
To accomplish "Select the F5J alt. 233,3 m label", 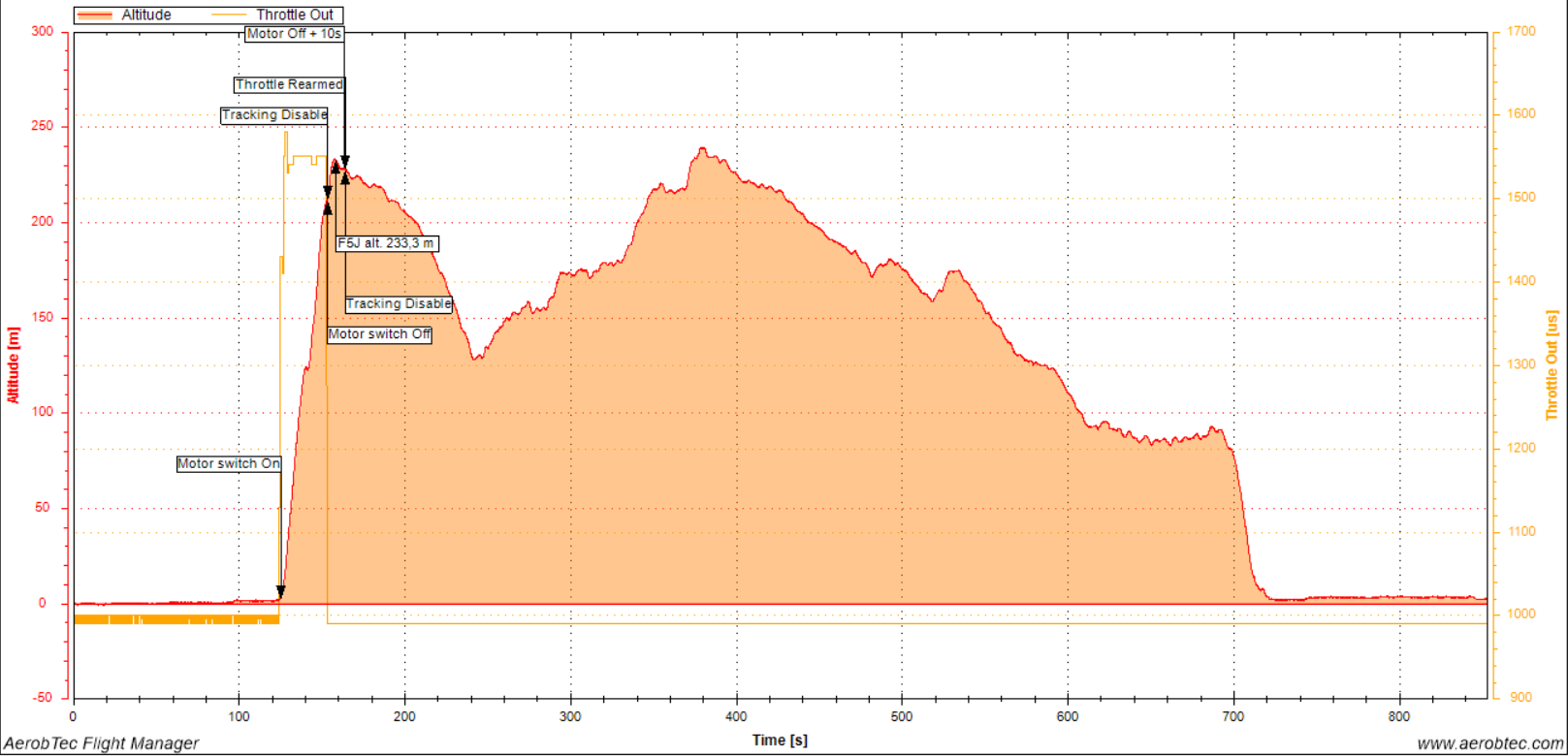I will (386, 243).
